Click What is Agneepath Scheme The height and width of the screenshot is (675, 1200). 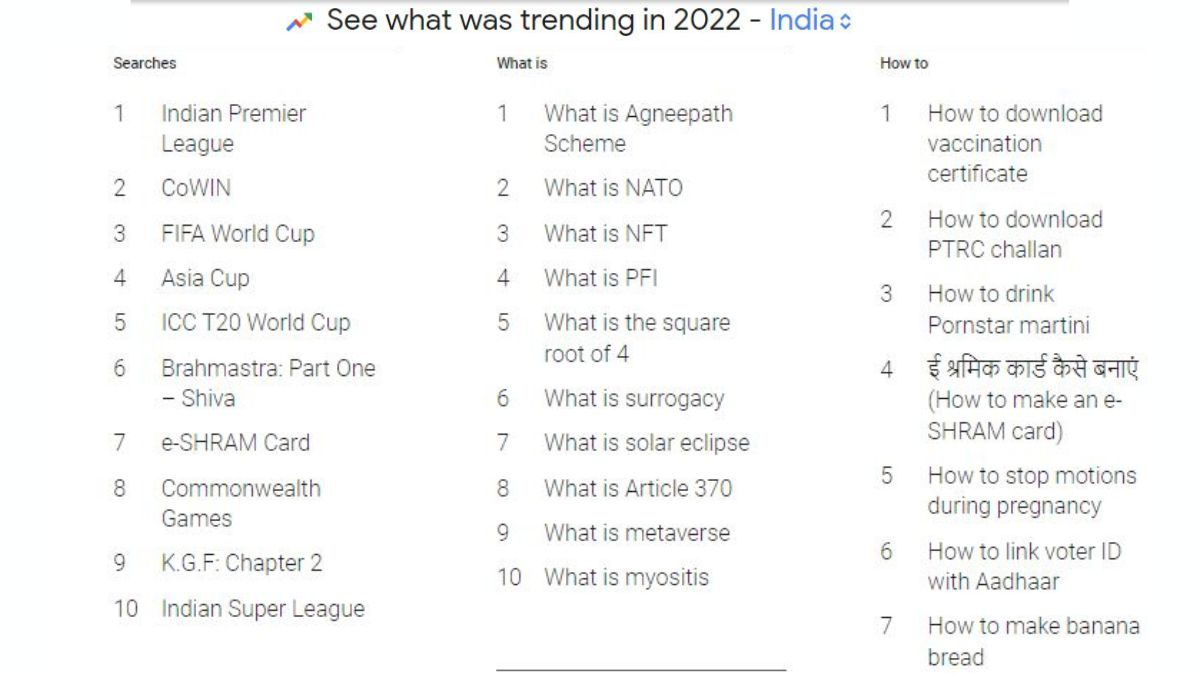(637, 128)
